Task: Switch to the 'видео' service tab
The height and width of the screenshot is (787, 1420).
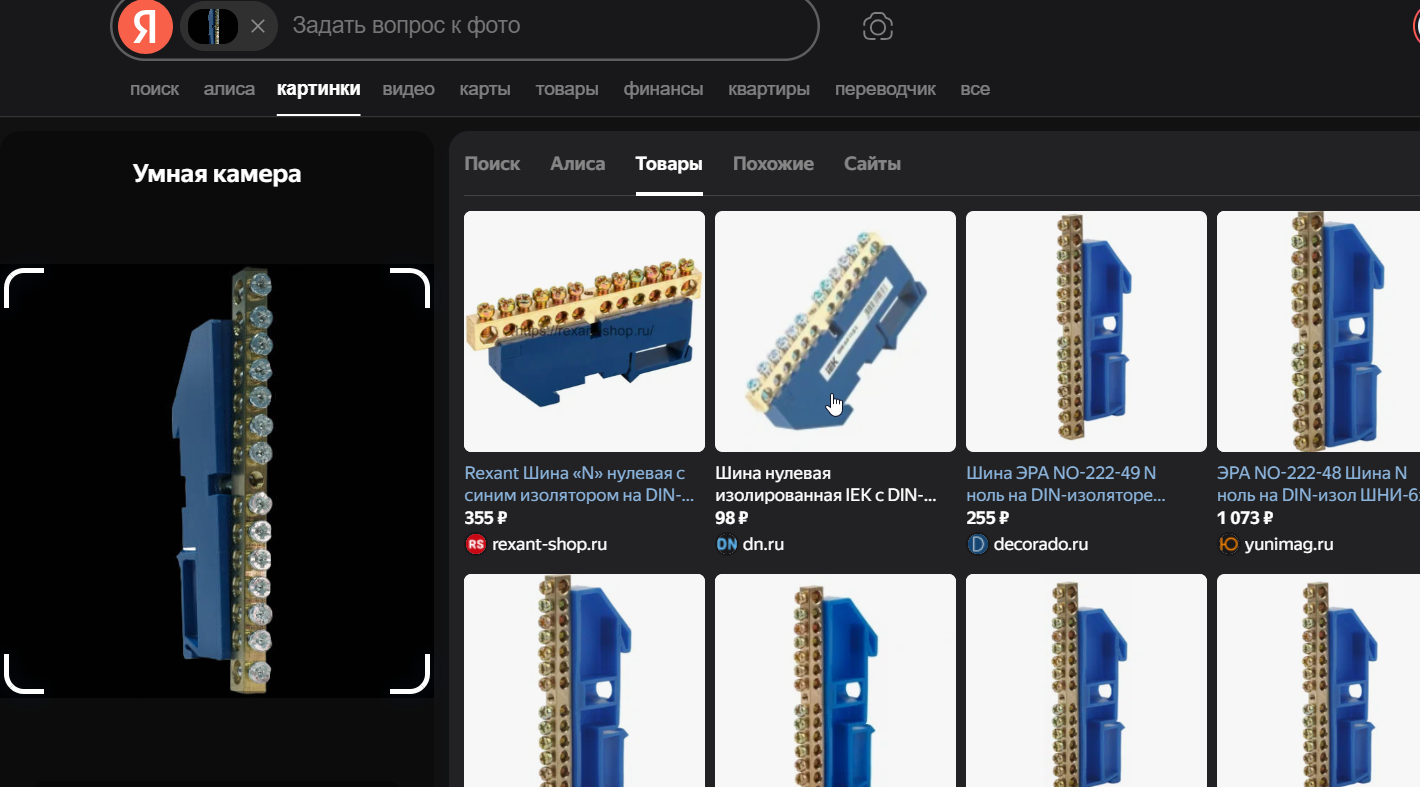Action: [408, 89]
